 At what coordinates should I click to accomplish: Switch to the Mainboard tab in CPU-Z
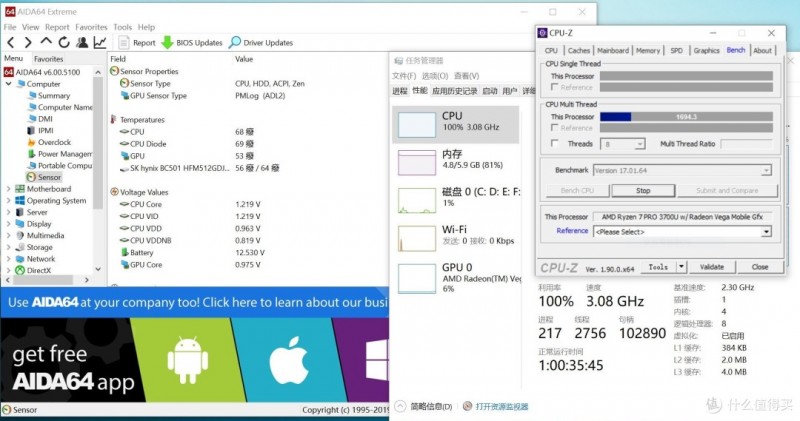[613, 51]
